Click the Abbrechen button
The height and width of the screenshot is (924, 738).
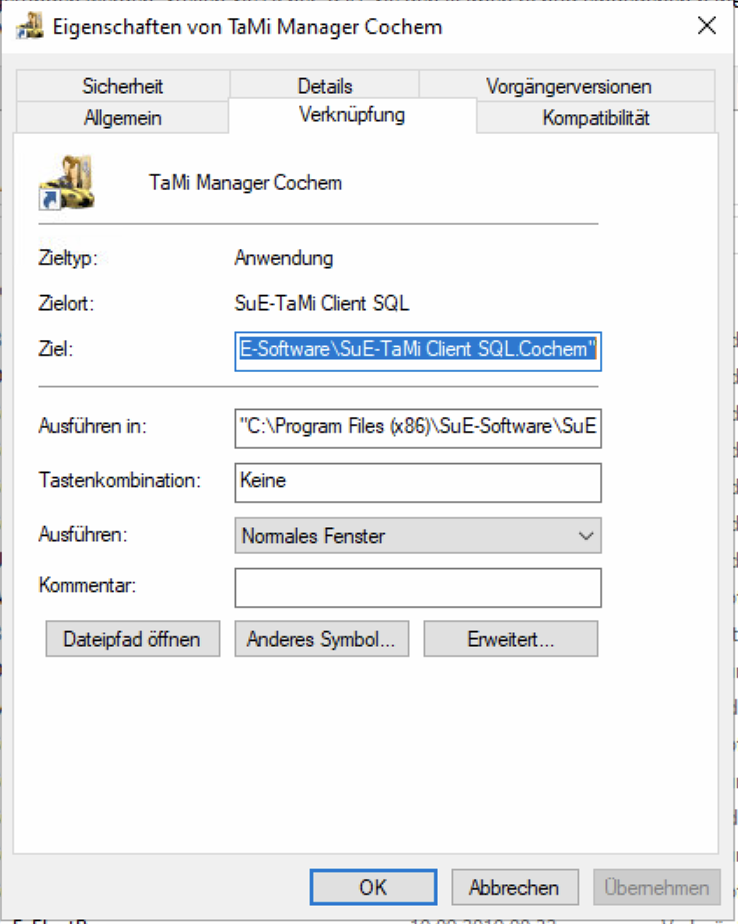tap(515, 887)
